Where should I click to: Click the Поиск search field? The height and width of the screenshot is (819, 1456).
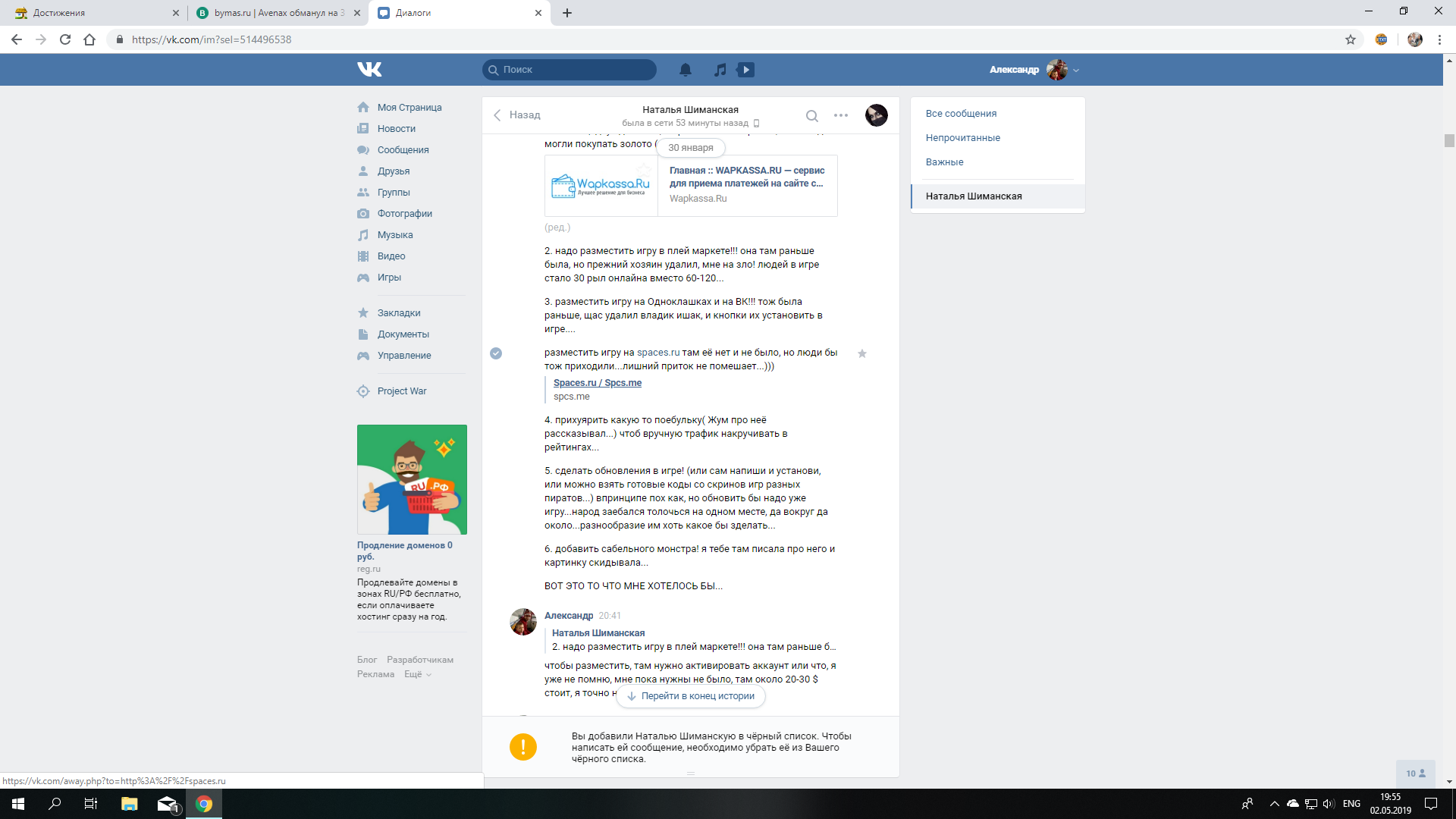click(569, 70)
